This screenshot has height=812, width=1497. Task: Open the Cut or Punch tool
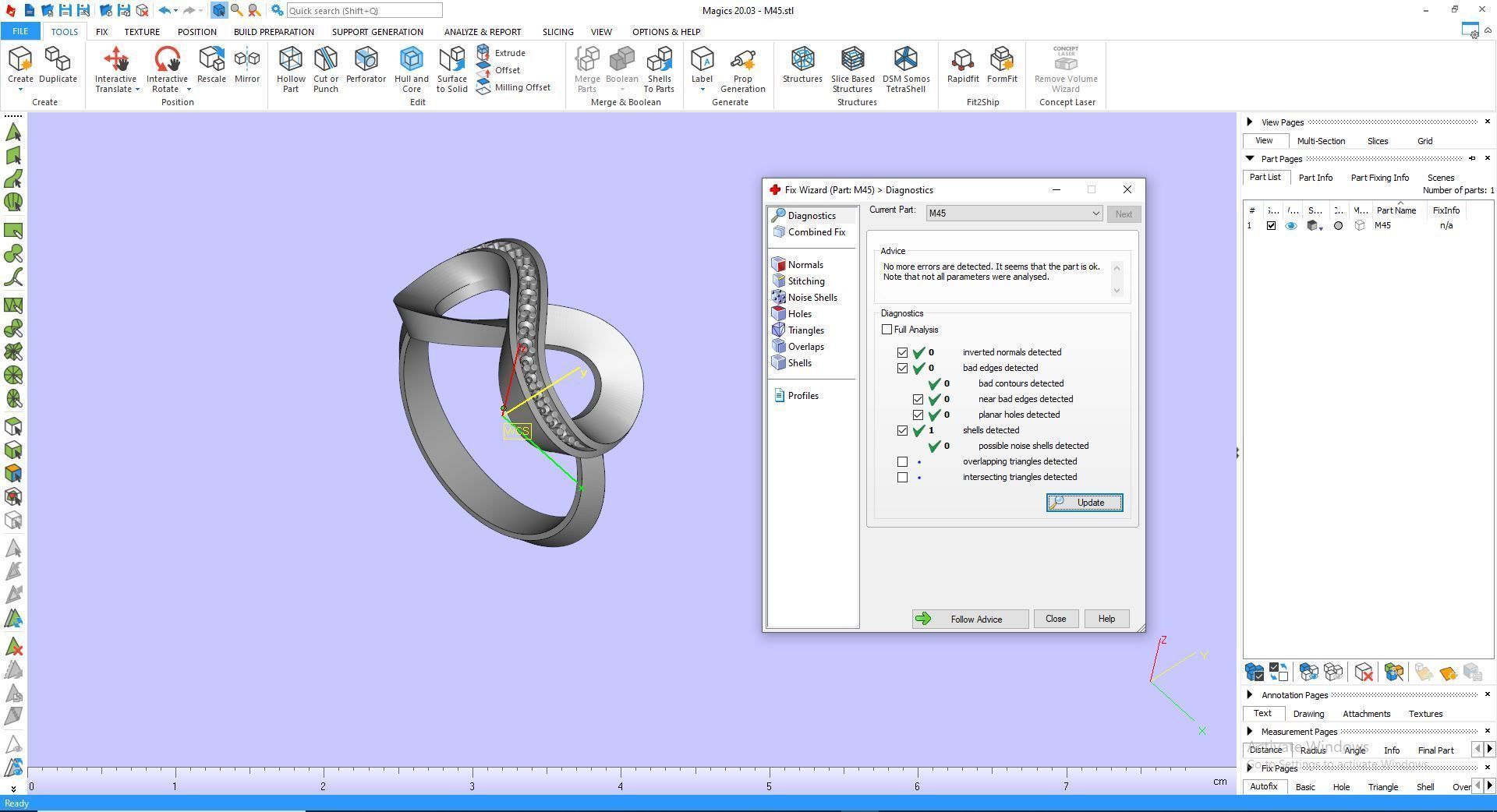pyautogui.click(x=326, y=69)
